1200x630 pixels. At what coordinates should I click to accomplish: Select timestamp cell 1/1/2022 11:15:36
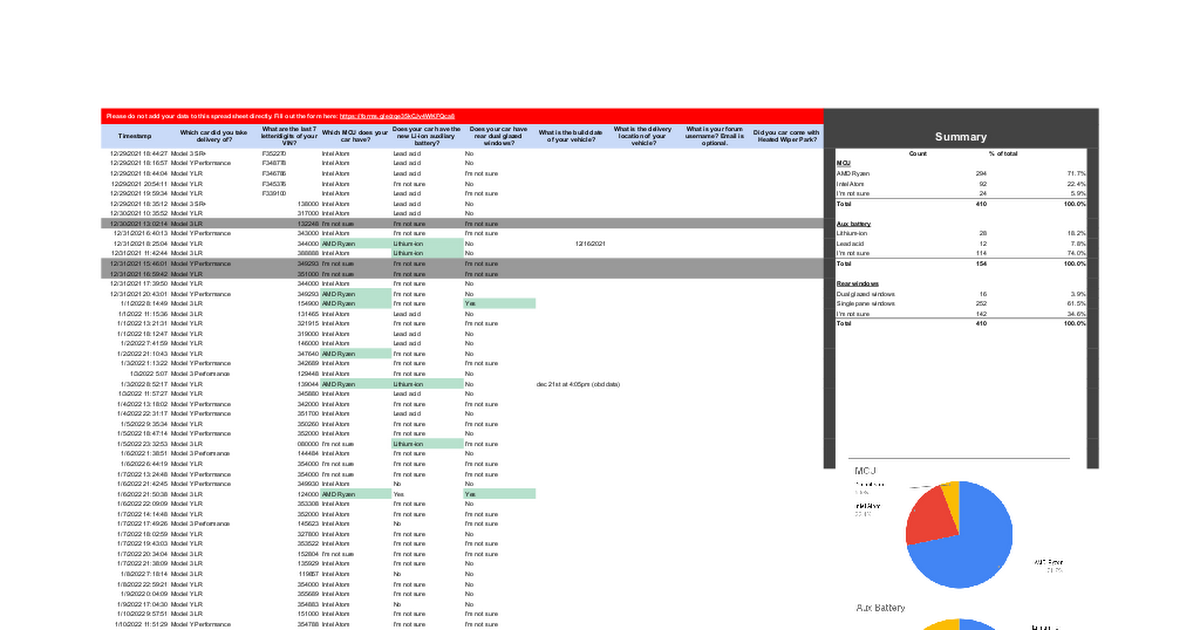[142, 314]
